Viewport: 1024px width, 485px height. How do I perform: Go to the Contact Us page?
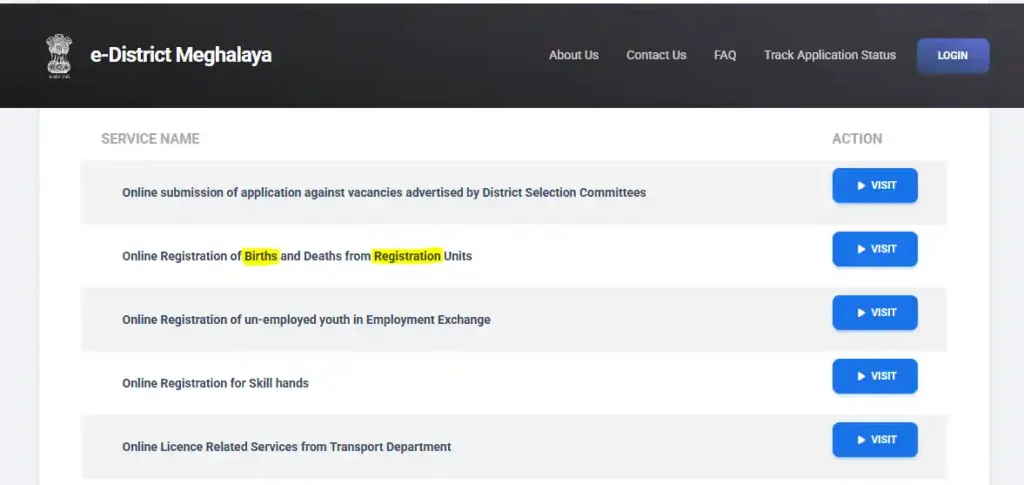point(656,55)
